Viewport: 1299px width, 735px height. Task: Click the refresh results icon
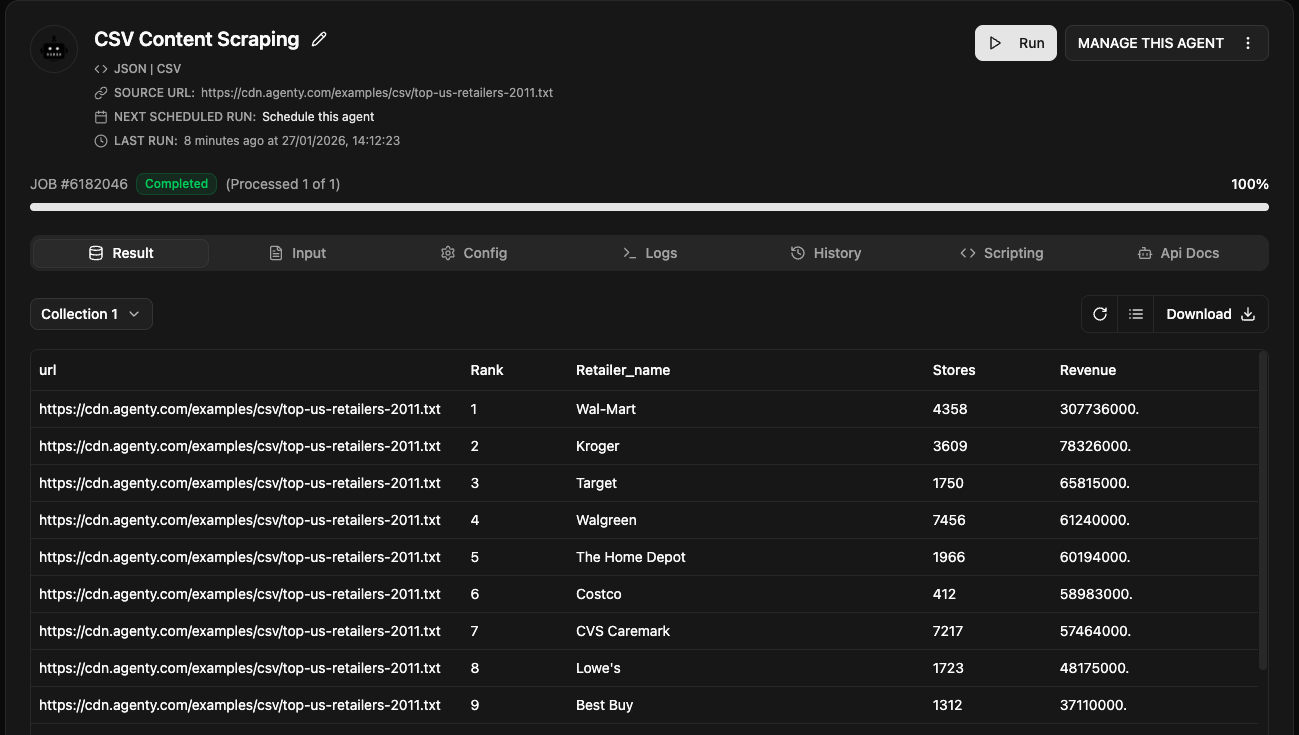click(1100, 314)
